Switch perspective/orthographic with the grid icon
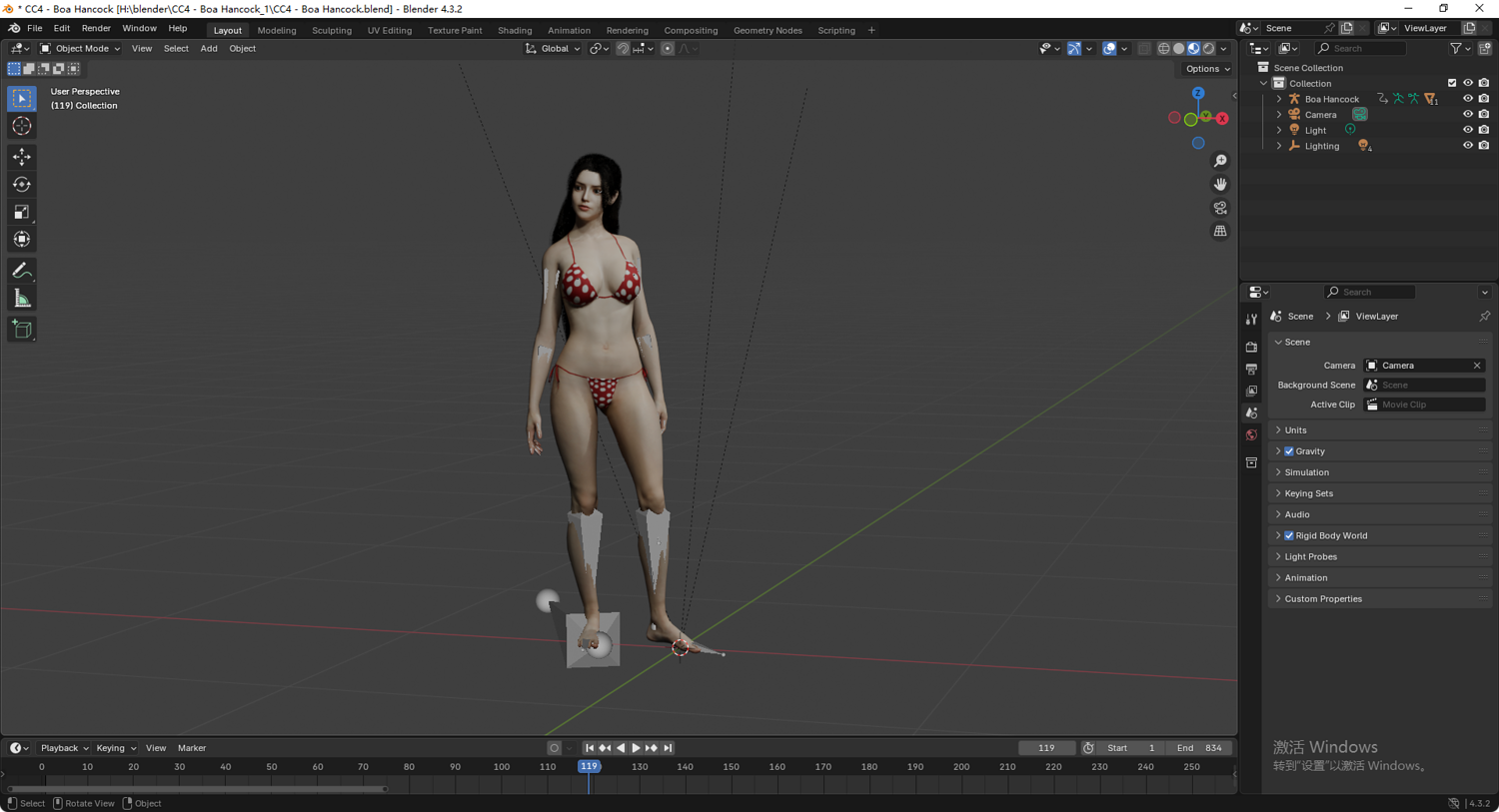 pyautogui.click(x=1220, y=231)
